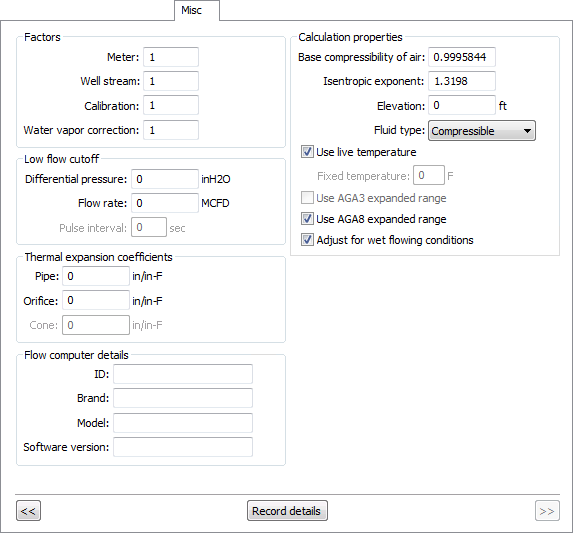Click the Factors group title
Screen dimensions: 573x533
click(42, 37)
